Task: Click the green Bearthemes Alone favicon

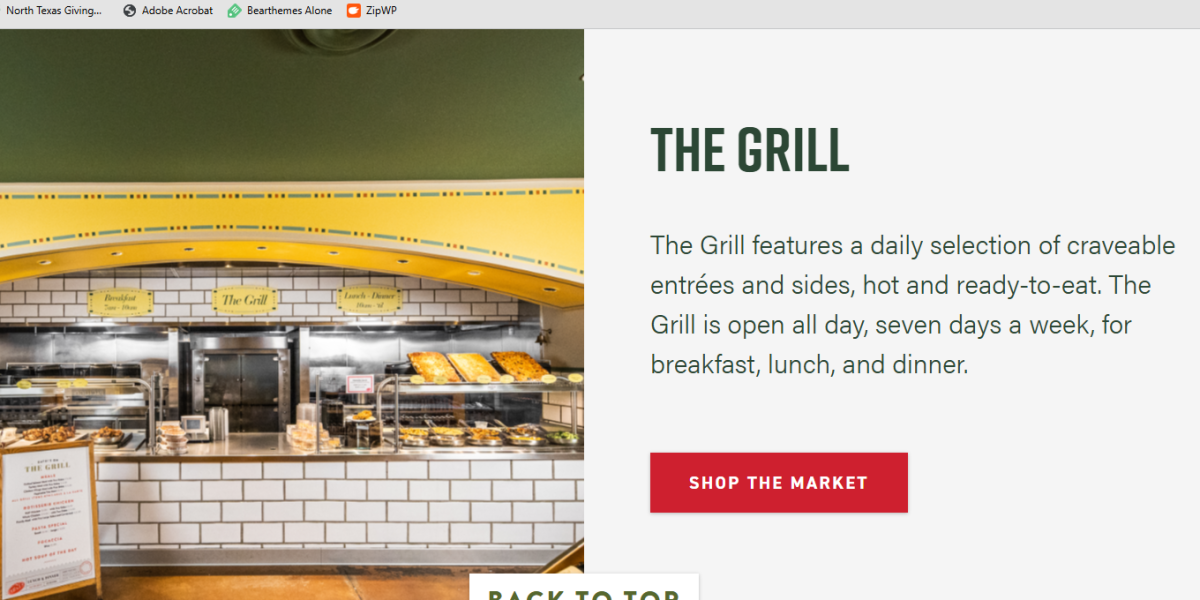Action: (x=235, y=10)
